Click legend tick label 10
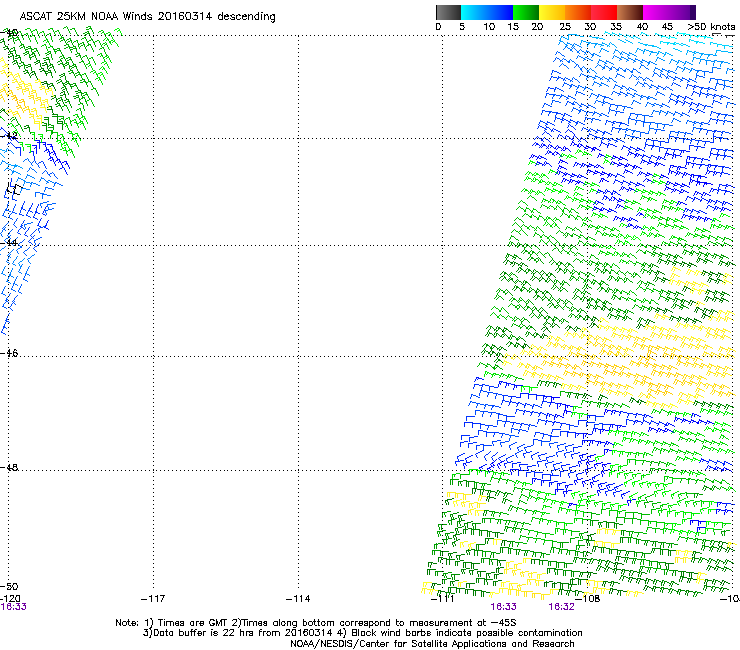 [x=489, y=27]
